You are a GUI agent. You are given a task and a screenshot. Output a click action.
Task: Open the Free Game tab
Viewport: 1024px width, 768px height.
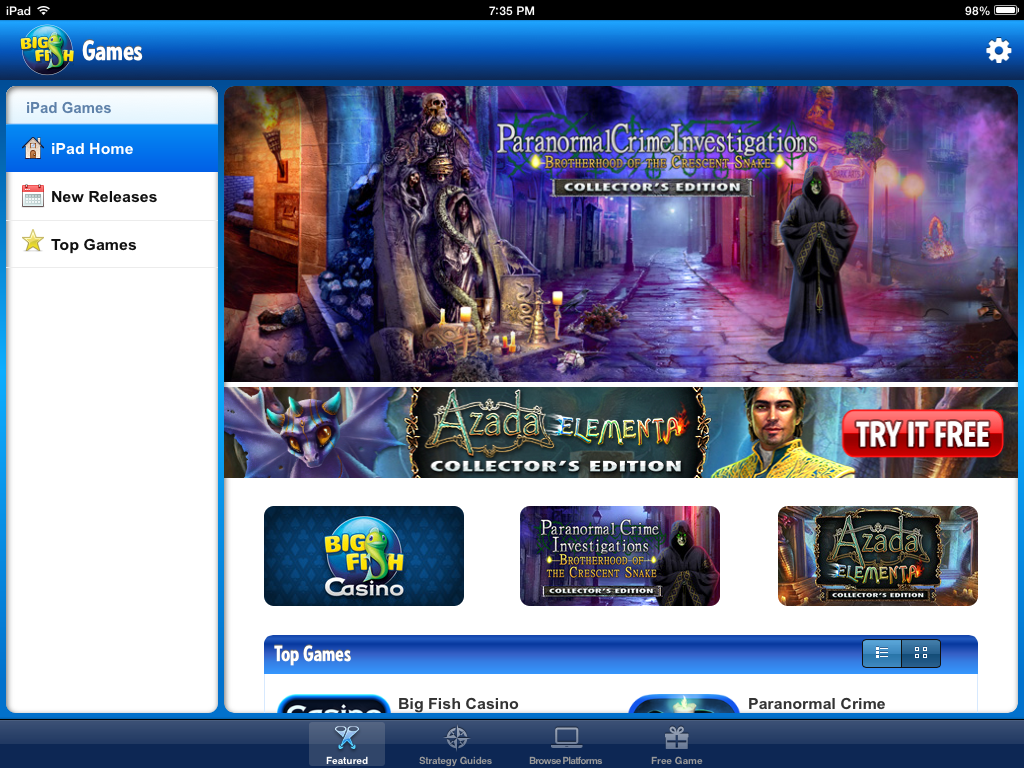coord(677,744)
